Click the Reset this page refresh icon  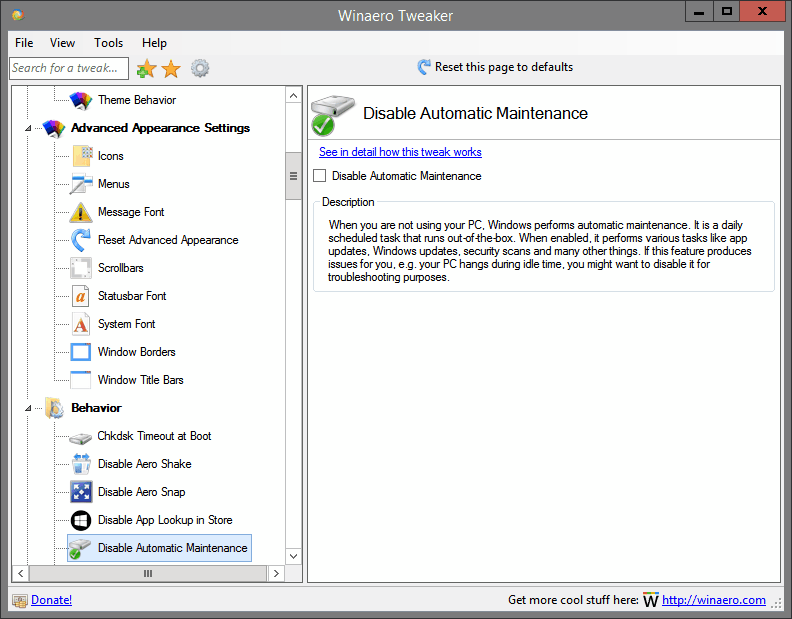click(x=424, y=67)
